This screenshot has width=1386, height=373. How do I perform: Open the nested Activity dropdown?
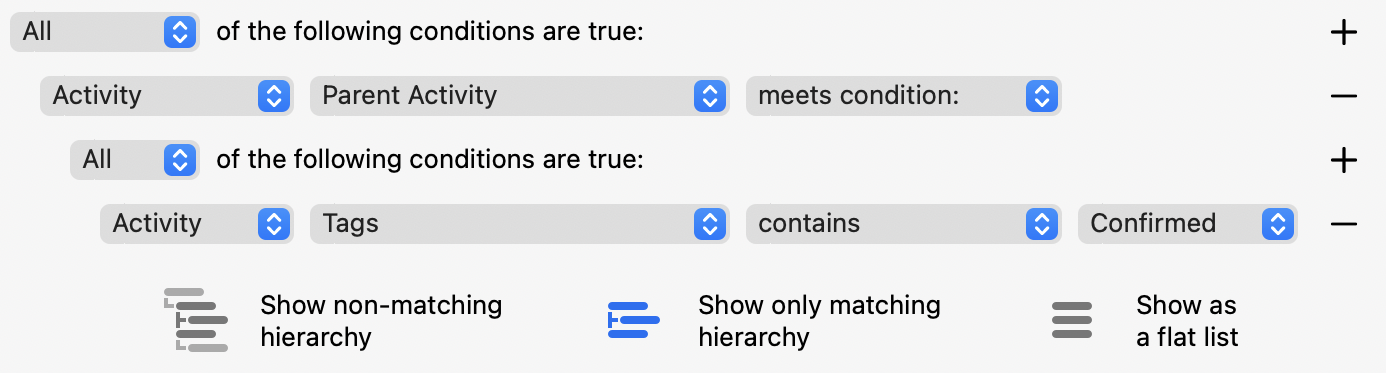tap(195, 224)
